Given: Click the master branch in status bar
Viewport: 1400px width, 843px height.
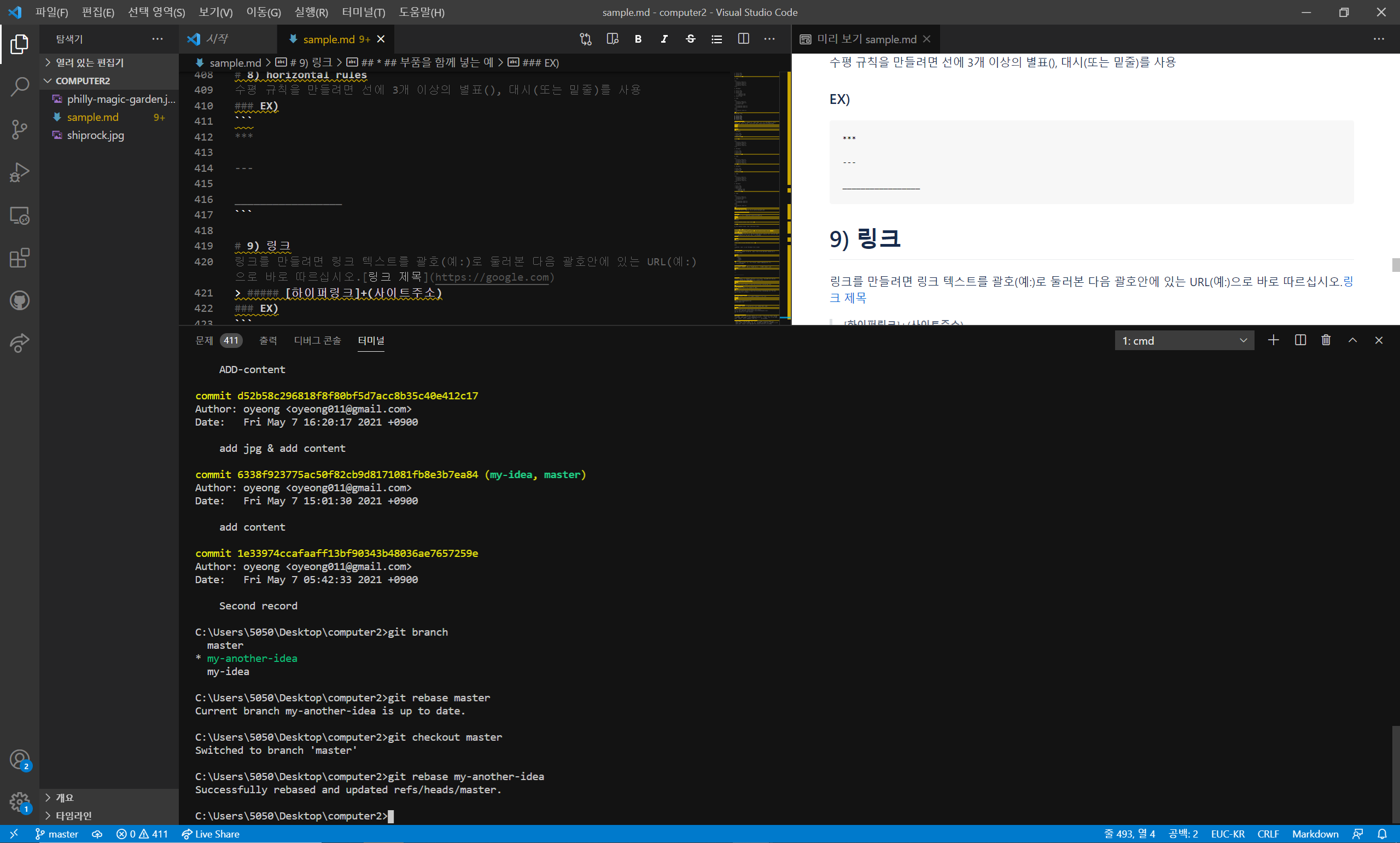Looking at the screenshot, I should 57,834.
